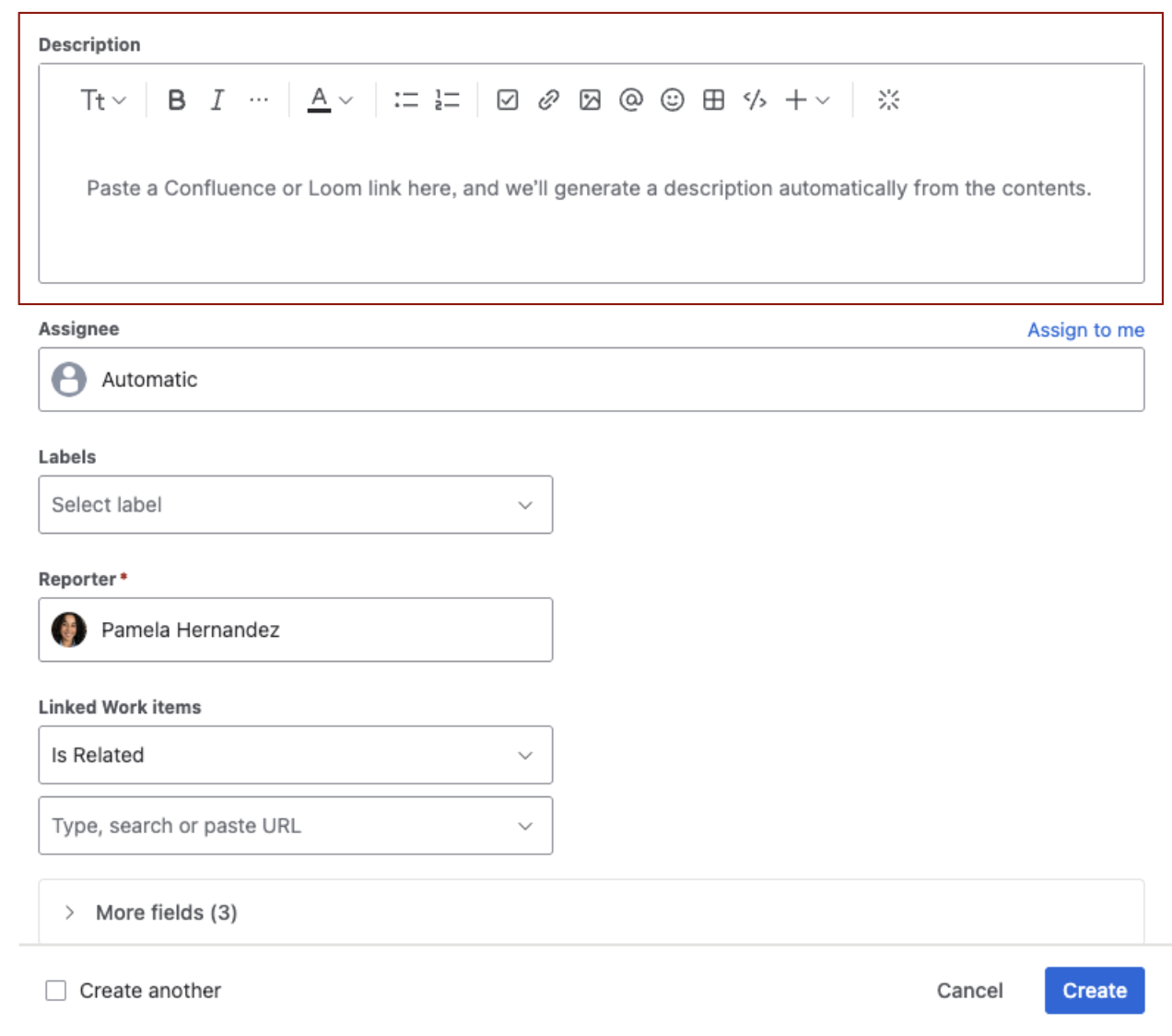Click the Automatic assignee avatar icon

pos(69,380)
